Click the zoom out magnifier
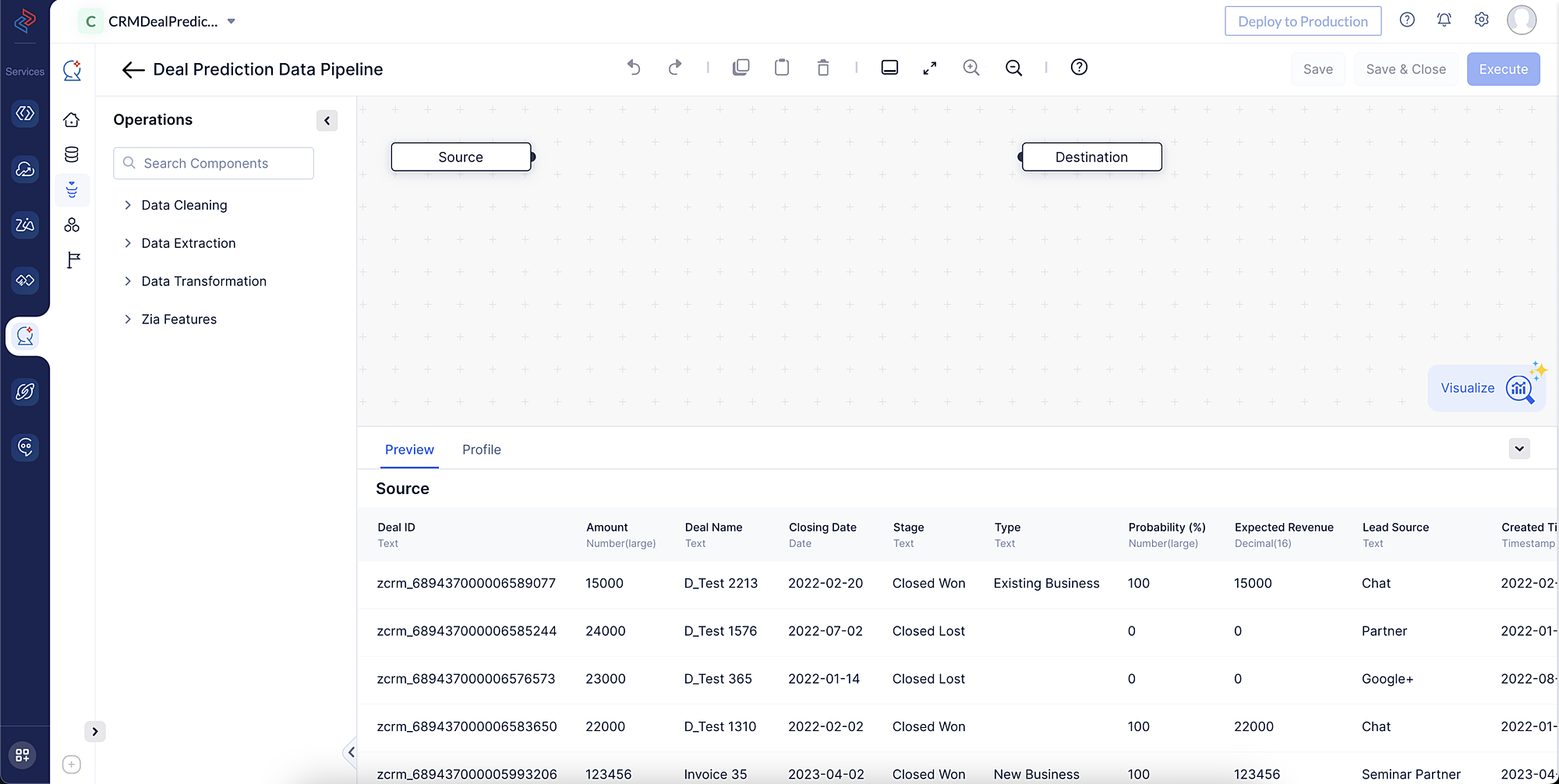The width and height of the screenshot is (1559, 784). click(x=1013, y=68)
